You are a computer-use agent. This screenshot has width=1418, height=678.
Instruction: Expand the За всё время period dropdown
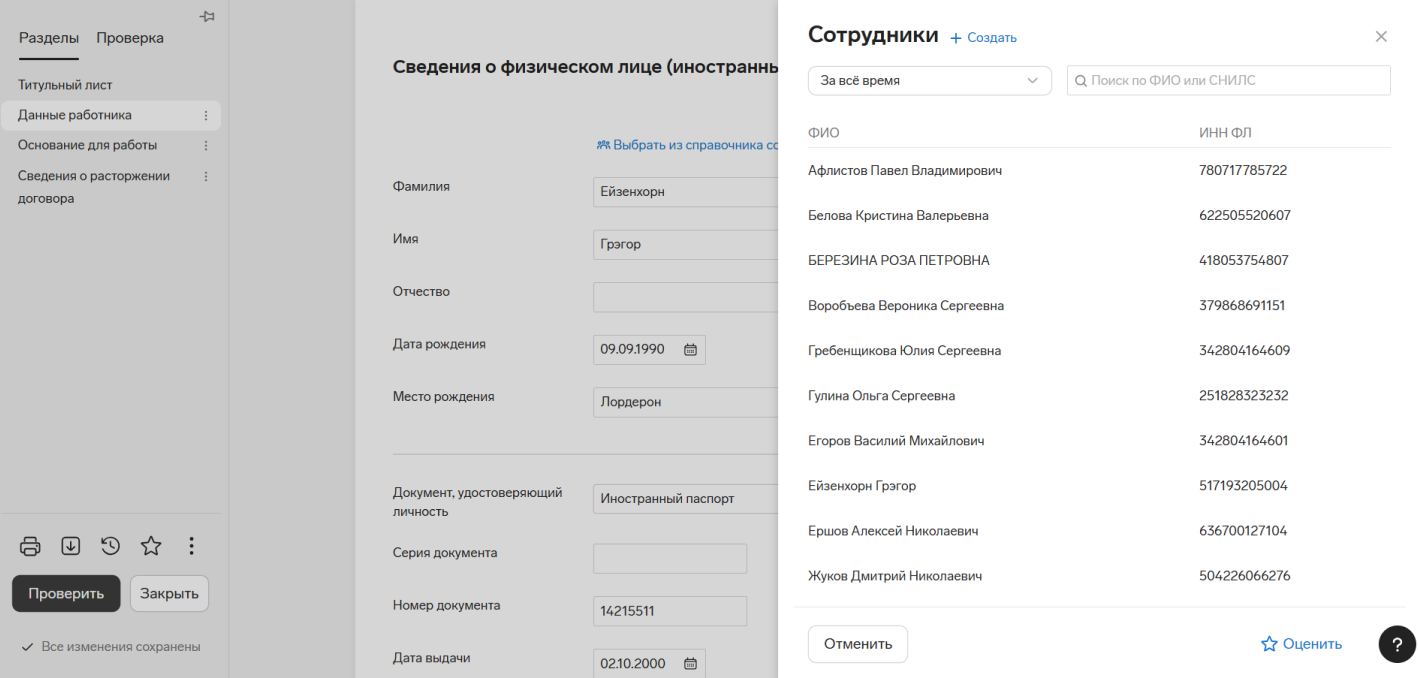tap(929, 81)
